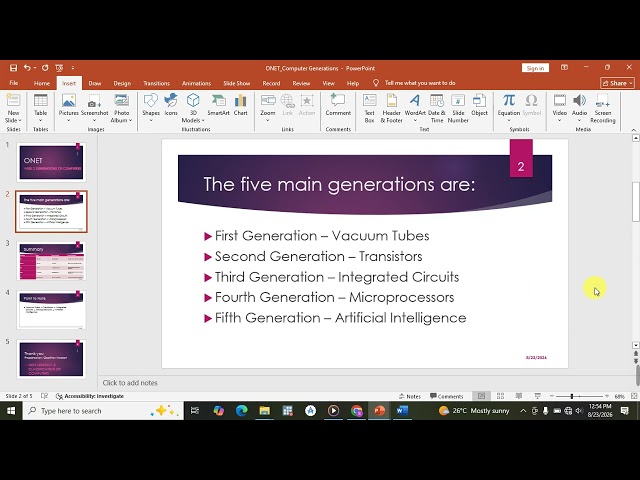Insert Date & Time
Image resolution: width=640 pixels, height=480 pixels.
pyautogui.click(x=437, y=109)
